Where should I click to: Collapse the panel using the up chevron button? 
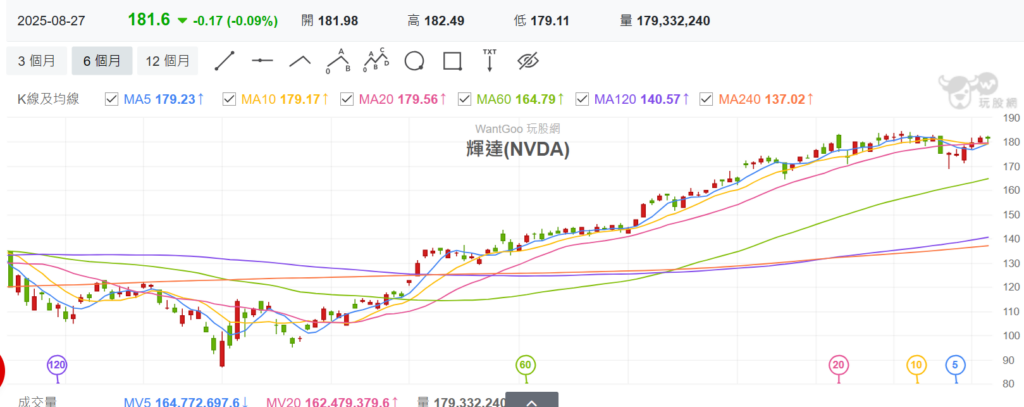[x=532, y=400]
